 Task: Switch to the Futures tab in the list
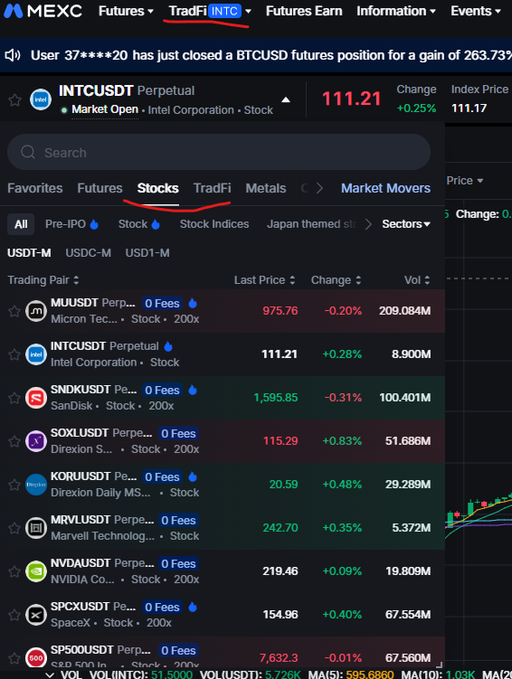pos(100,188)
